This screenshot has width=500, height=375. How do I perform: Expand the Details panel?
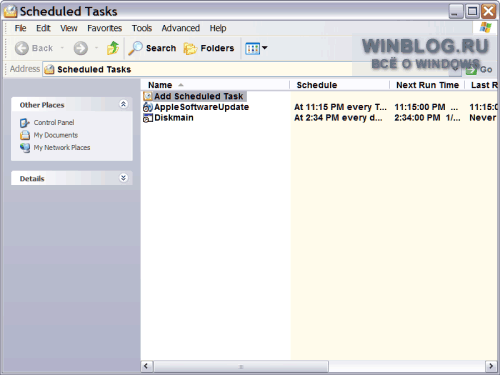123,178
